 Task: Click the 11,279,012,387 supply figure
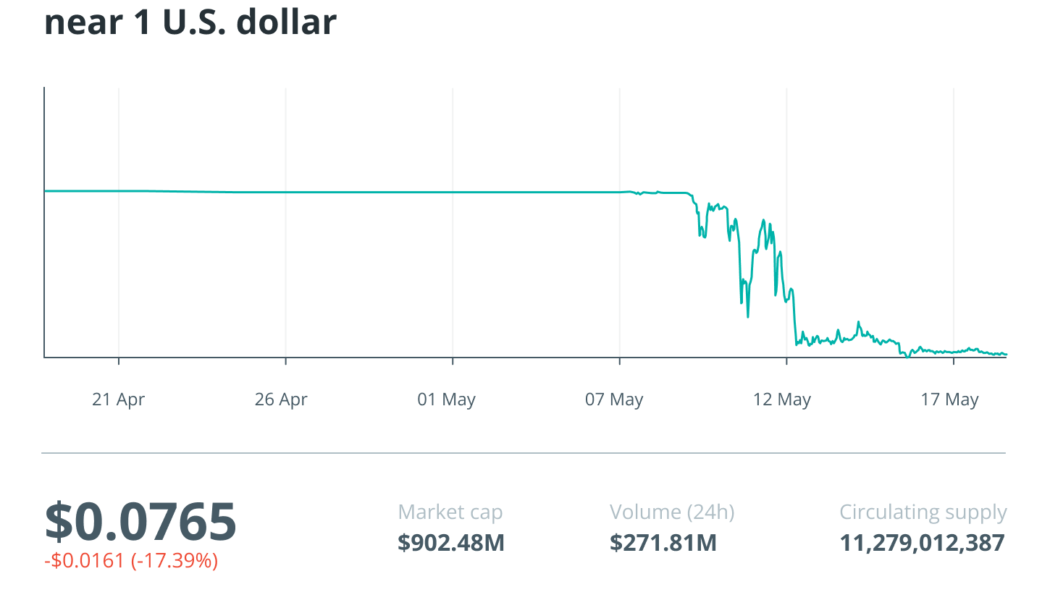(x=923, y=543)
